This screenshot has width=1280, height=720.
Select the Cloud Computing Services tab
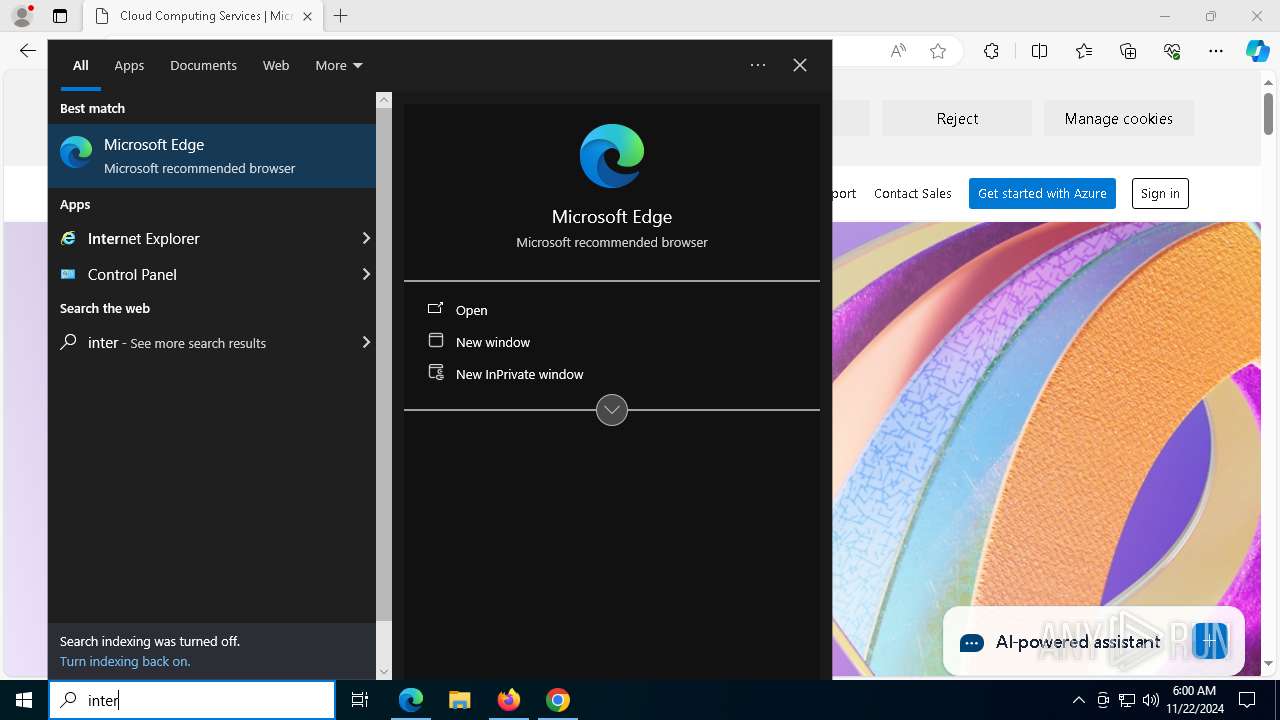(203, 16)
